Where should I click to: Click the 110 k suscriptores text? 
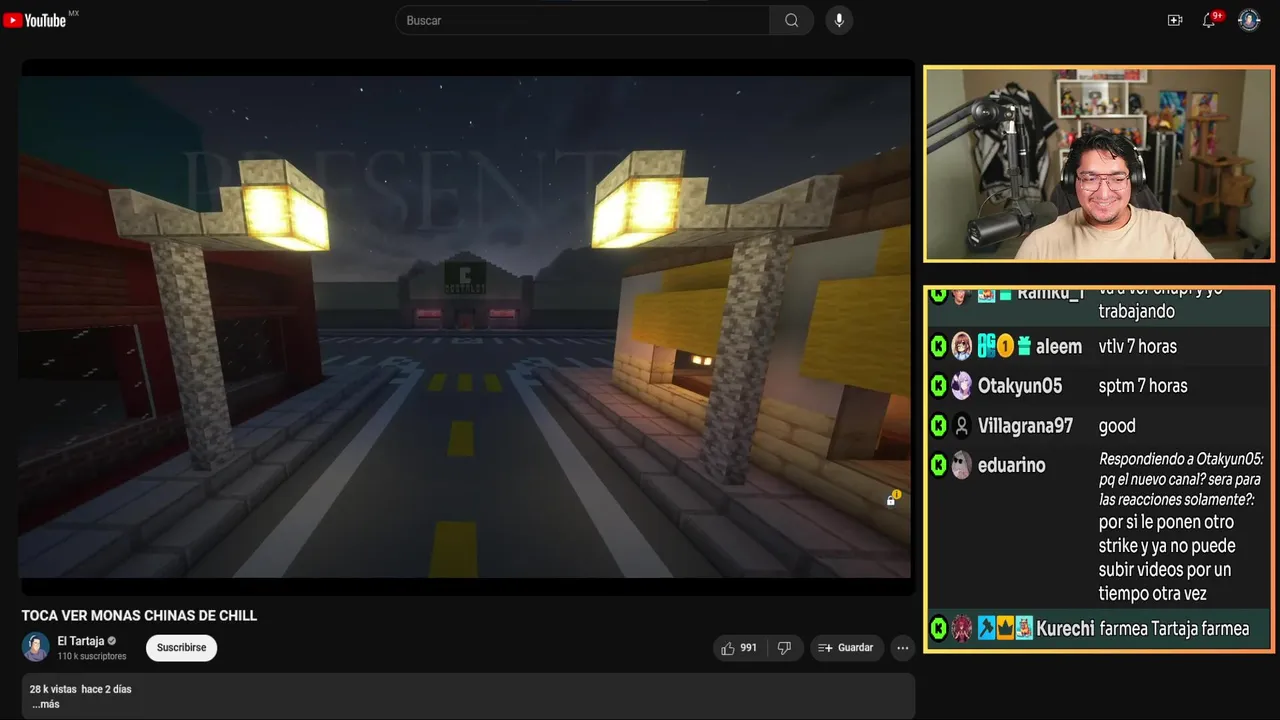[x=92, y=656]
